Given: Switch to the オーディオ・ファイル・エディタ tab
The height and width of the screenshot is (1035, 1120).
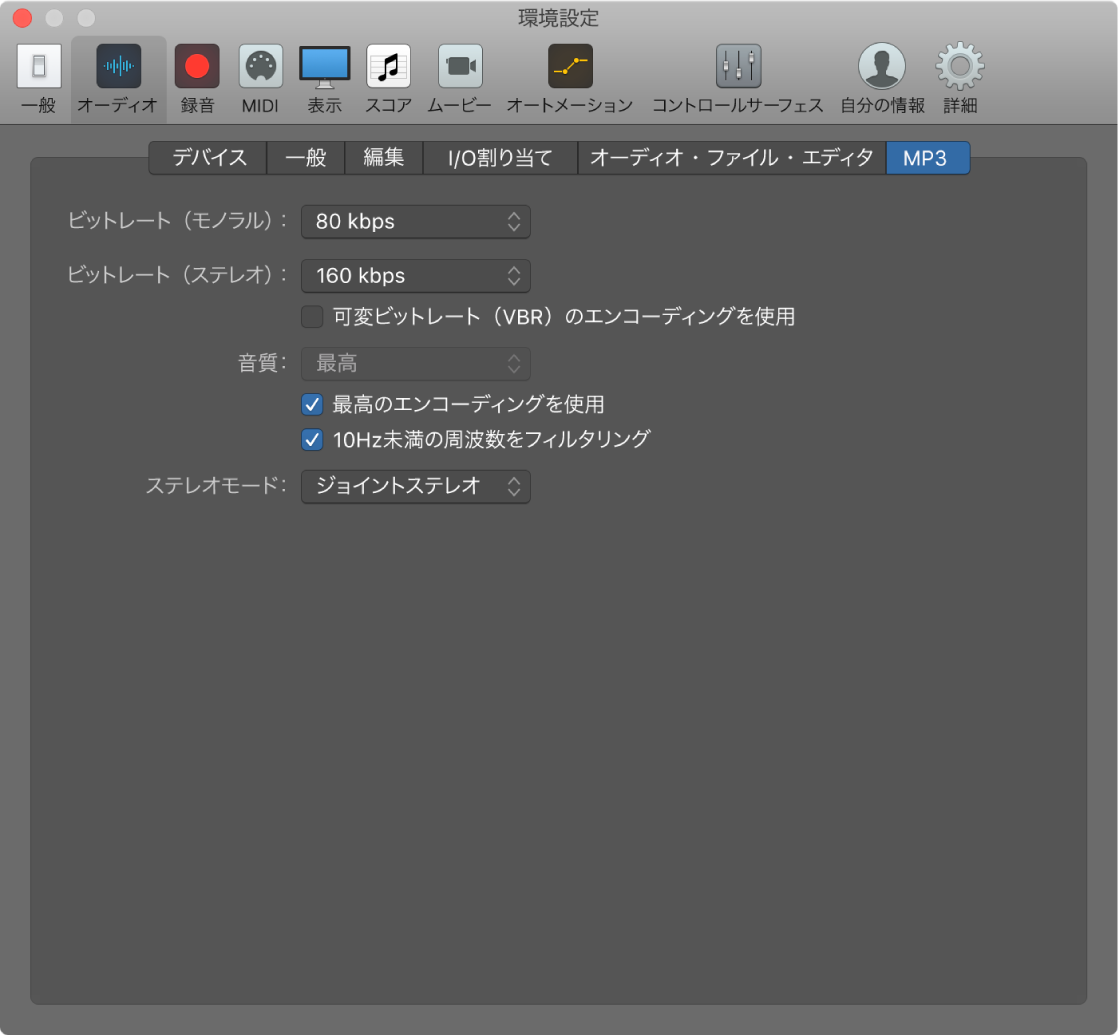Looking at the screenshot, I should coord(732,158).
